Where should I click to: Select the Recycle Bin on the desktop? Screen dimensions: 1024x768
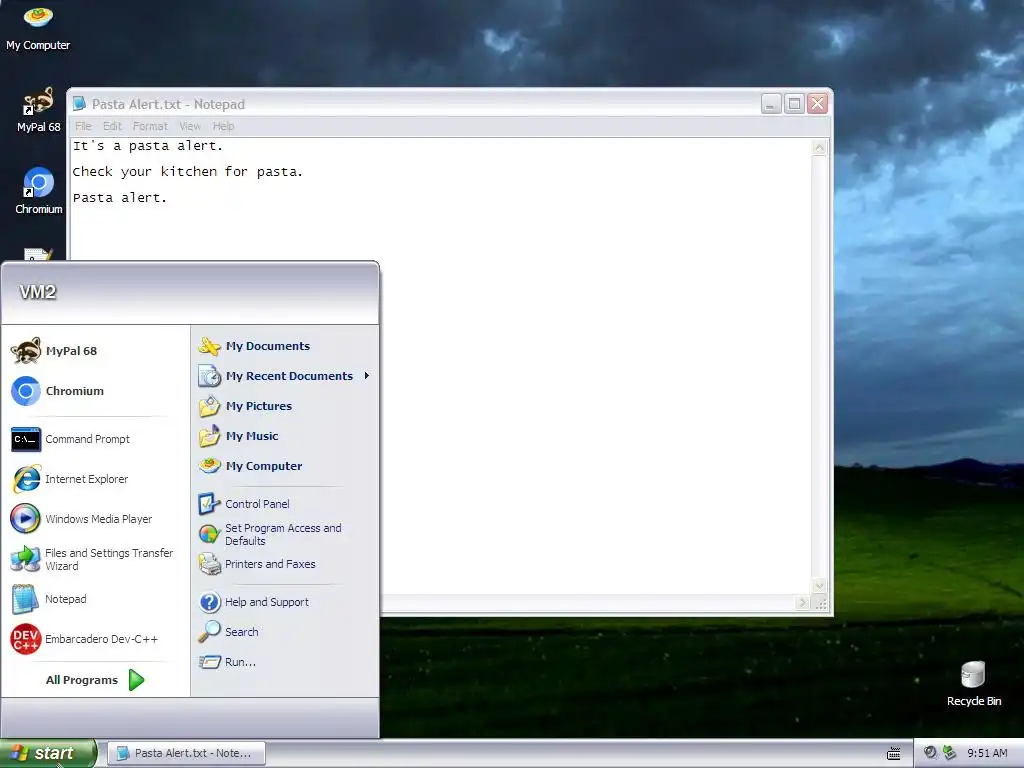tap(973, 684)
